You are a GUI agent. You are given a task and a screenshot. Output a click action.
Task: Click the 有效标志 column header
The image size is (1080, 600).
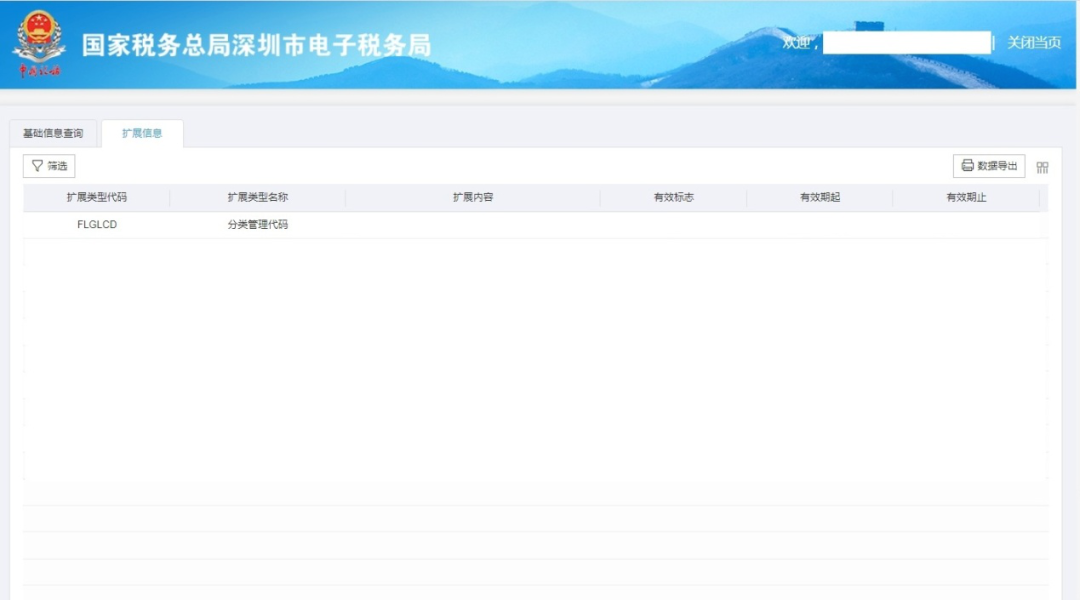674,197
